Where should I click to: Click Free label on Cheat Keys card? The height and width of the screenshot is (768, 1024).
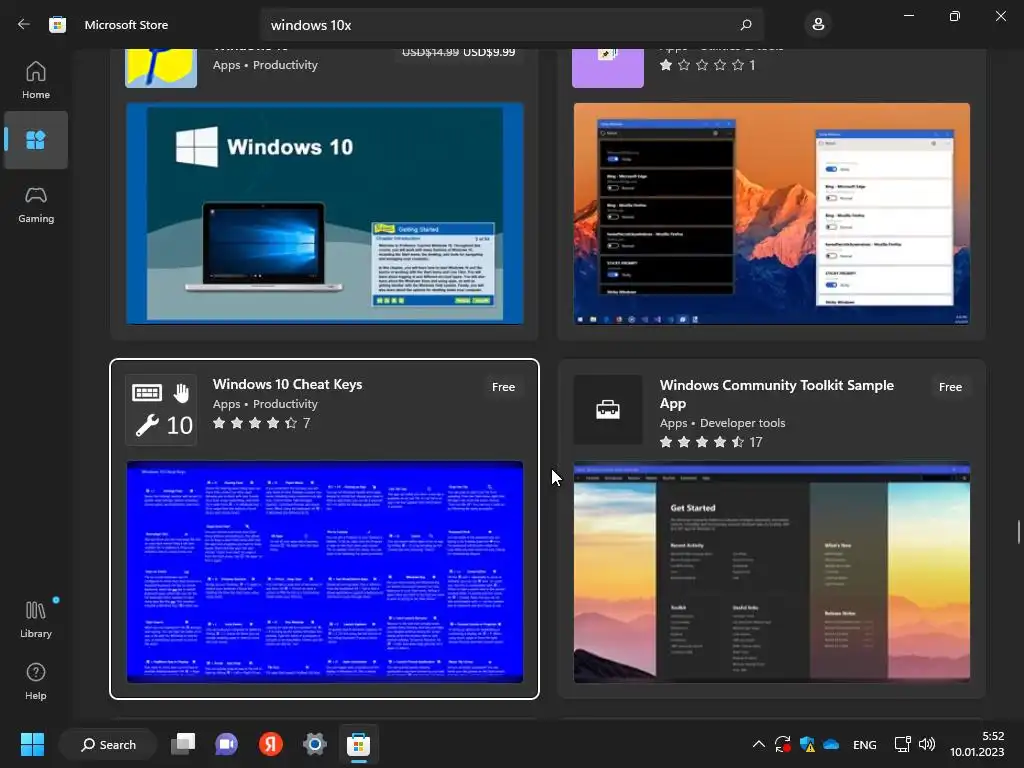504,387
